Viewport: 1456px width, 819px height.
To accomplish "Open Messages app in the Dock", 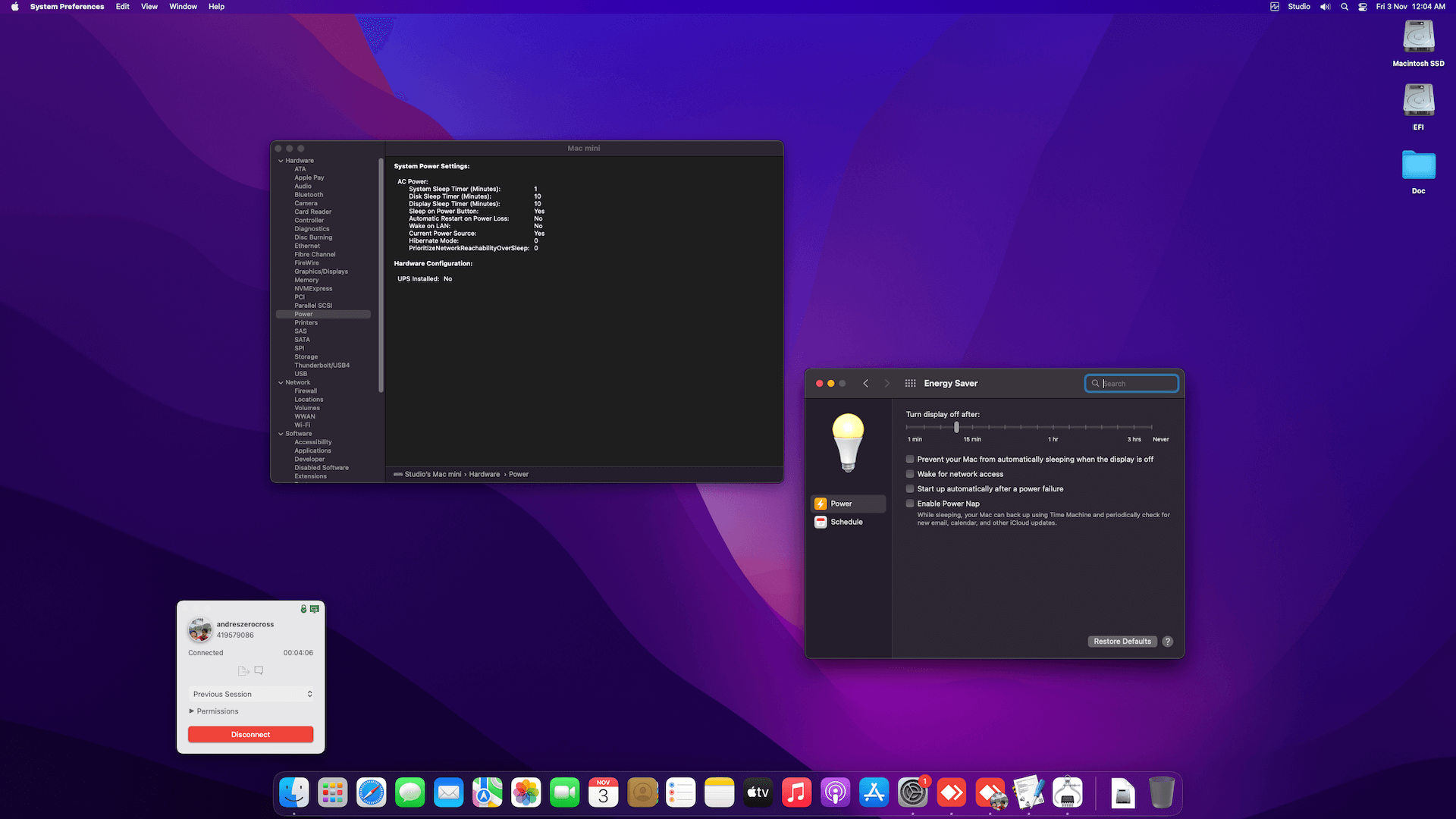I will [x=410, y=793].
